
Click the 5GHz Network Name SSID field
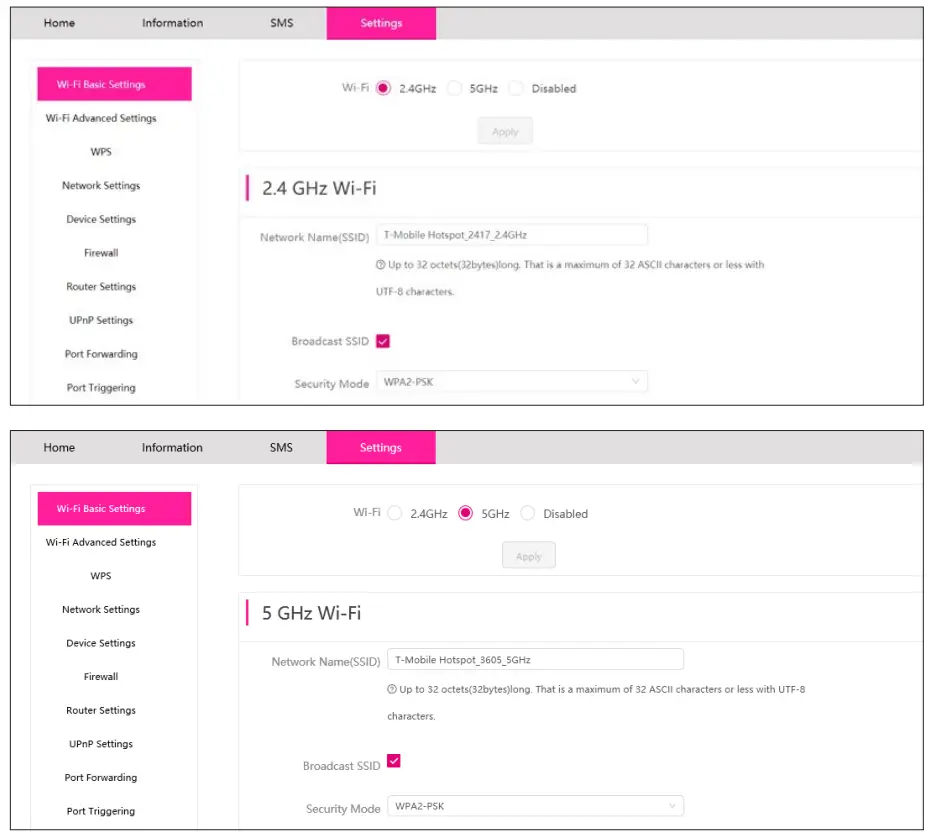536,659
